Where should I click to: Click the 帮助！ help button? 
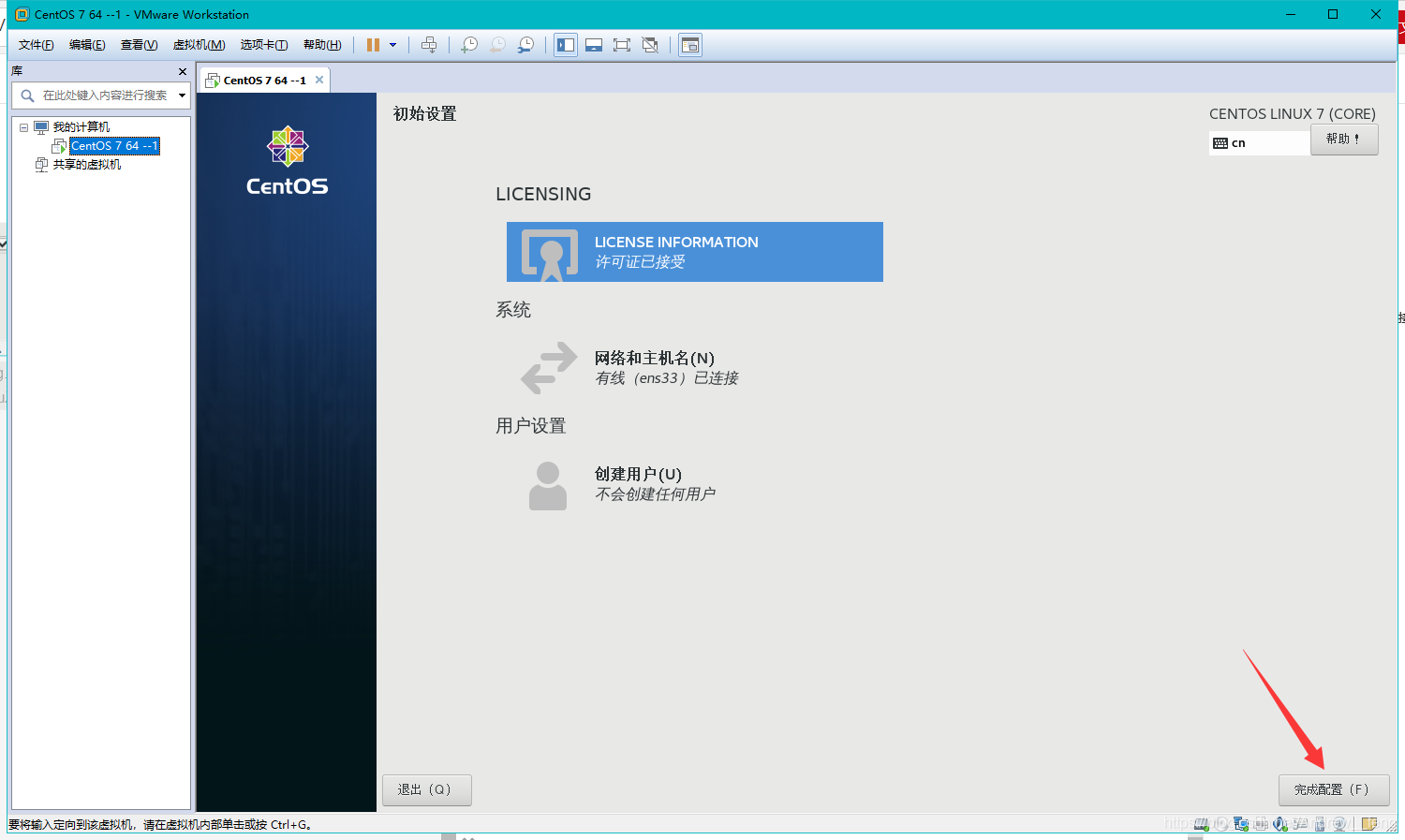[1344, 140]
